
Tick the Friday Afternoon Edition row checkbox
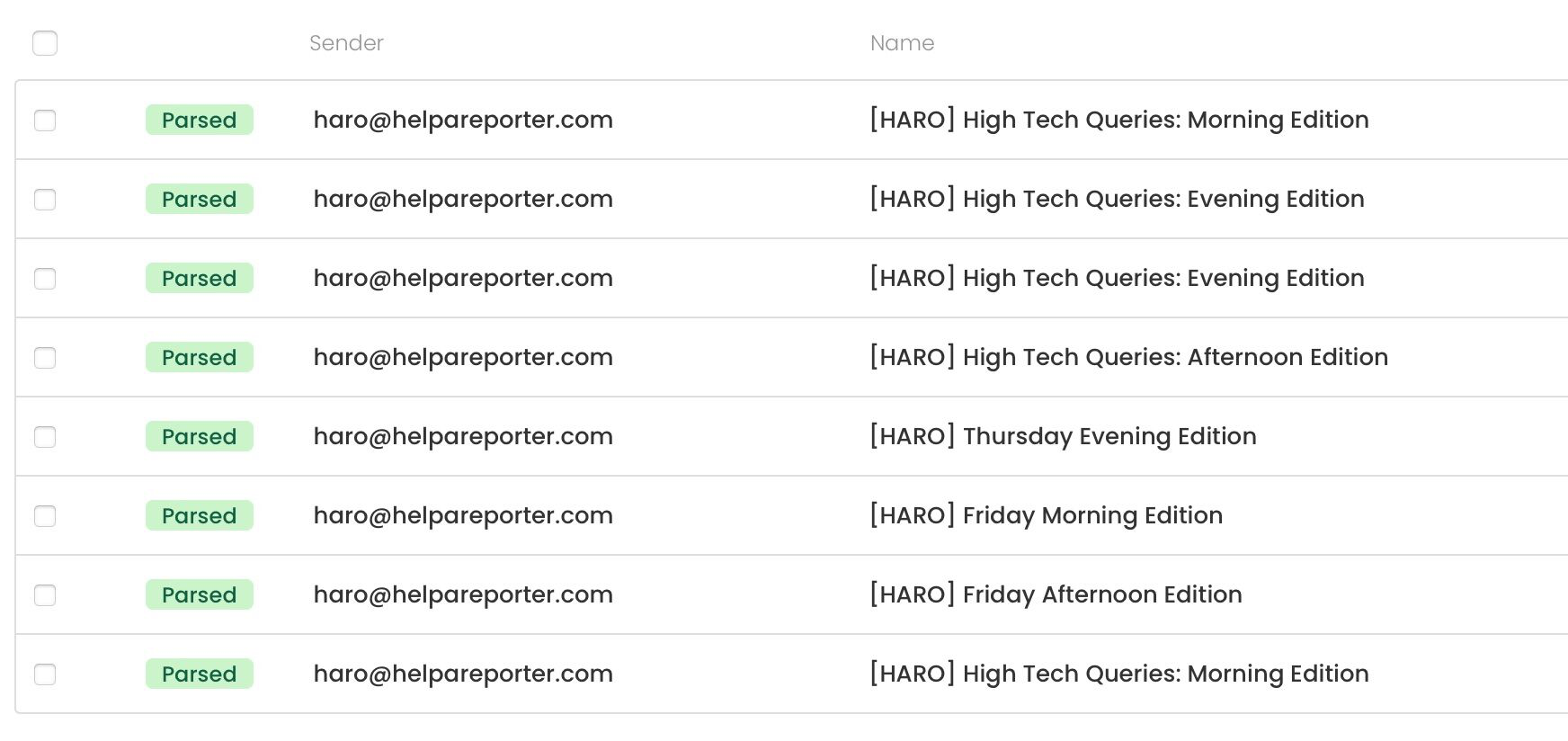pyautogui.click(x=45, y=595)
